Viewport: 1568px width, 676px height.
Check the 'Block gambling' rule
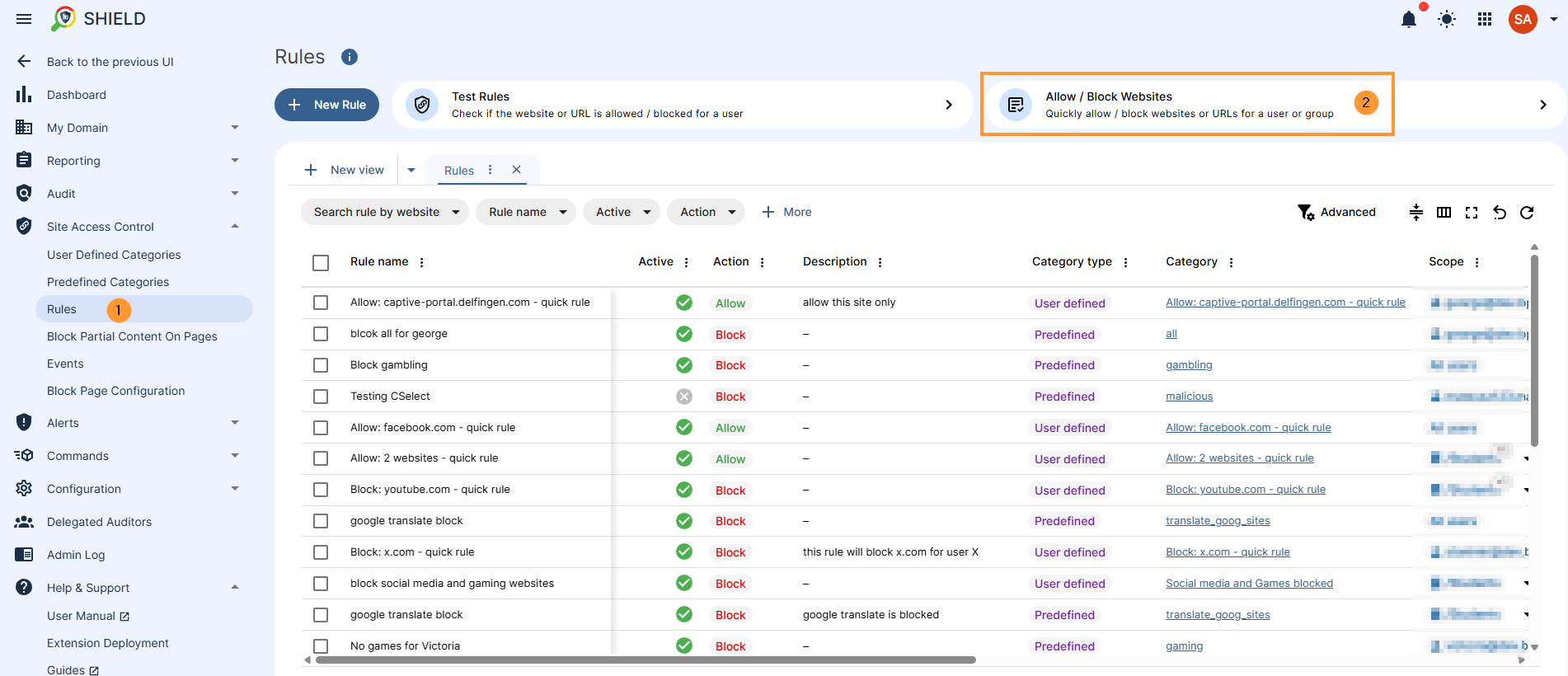[321, 365]
